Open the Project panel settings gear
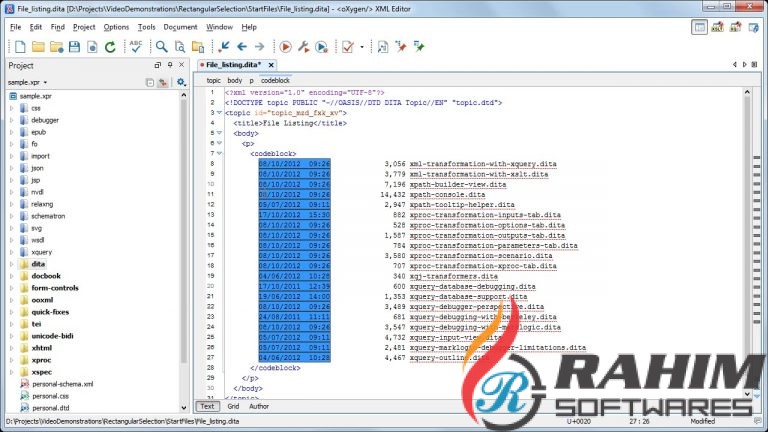This screenshot has width=768, height=432. 181,82
